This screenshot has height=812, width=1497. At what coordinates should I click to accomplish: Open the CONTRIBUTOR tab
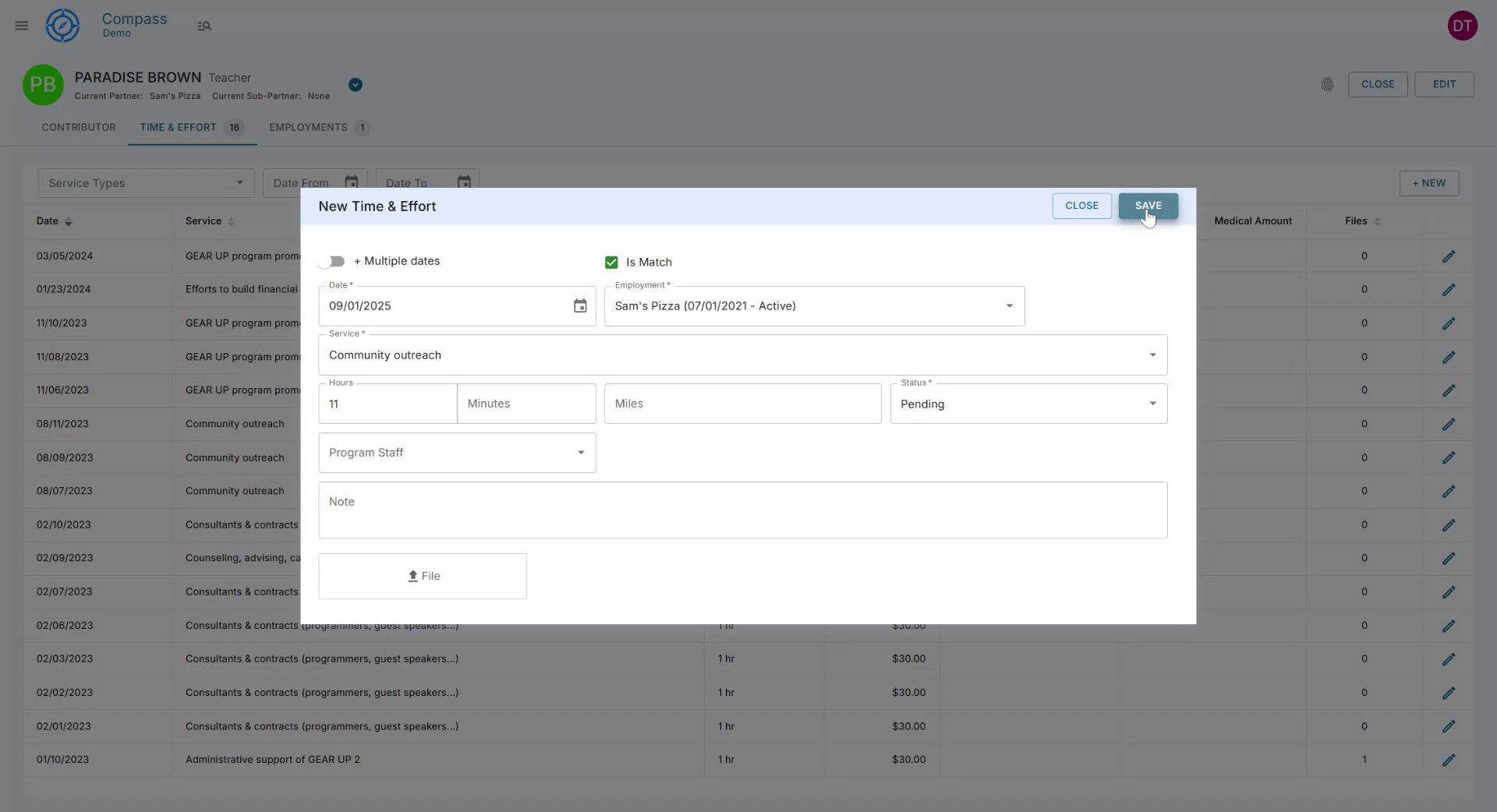point(79,127)
